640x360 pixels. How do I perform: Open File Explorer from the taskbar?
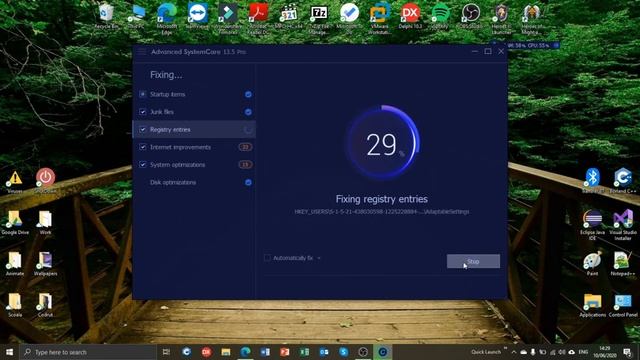tap(226, 352)
